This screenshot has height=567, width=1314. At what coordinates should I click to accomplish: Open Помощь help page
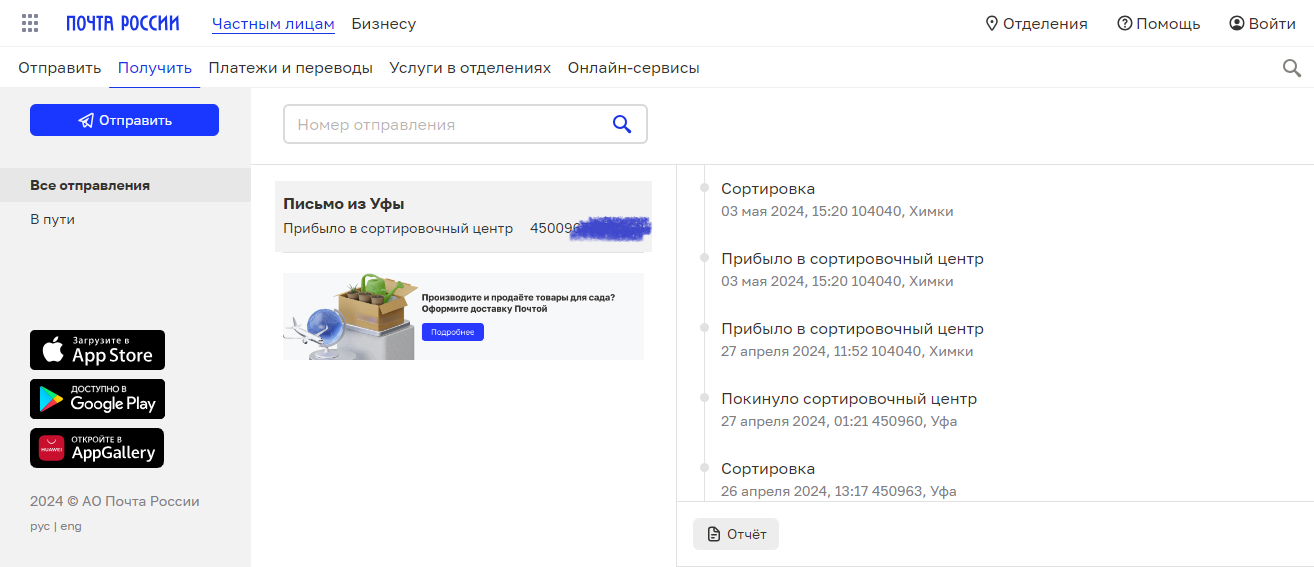(x=1159, y=24)
